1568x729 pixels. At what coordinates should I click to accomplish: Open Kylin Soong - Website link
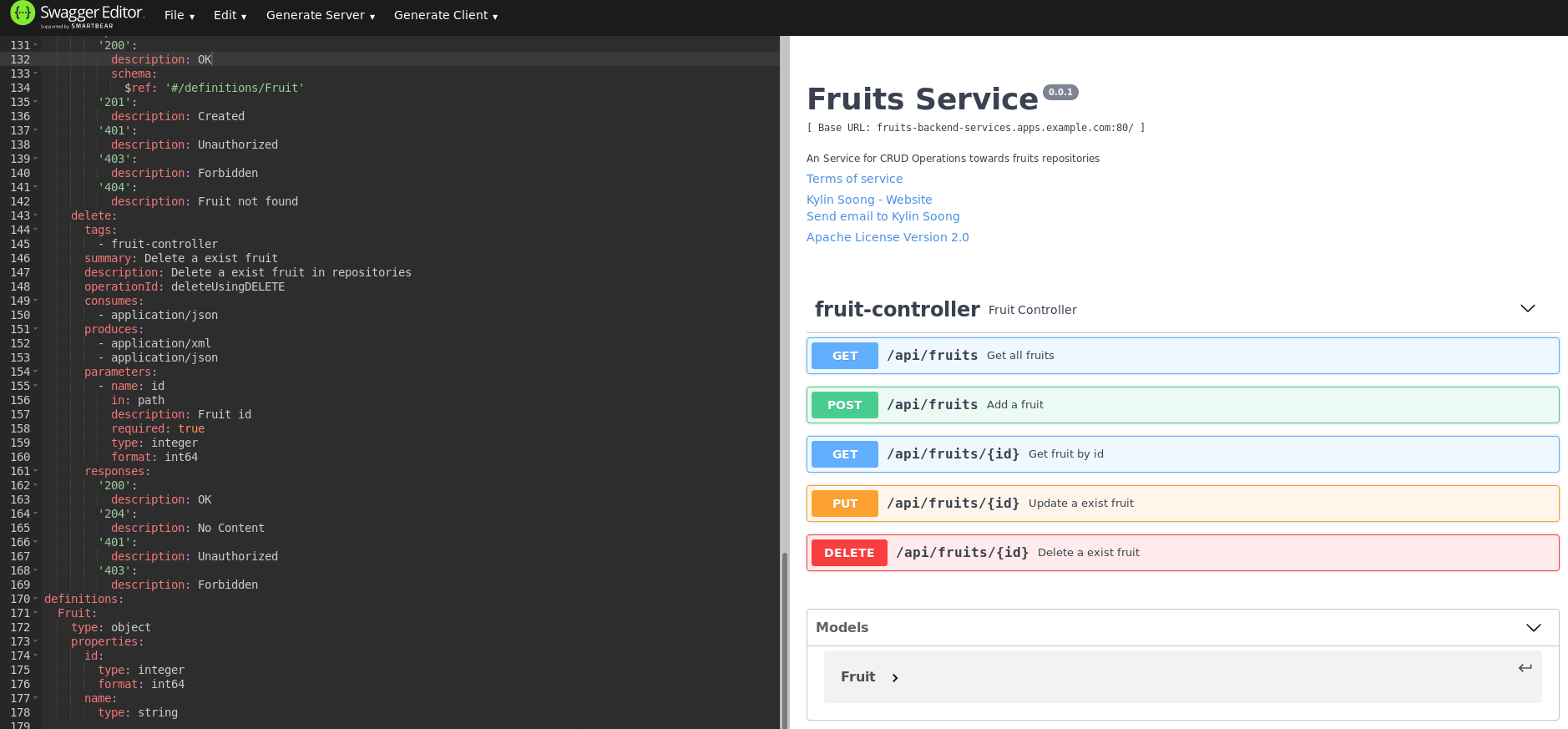(869, 200)
